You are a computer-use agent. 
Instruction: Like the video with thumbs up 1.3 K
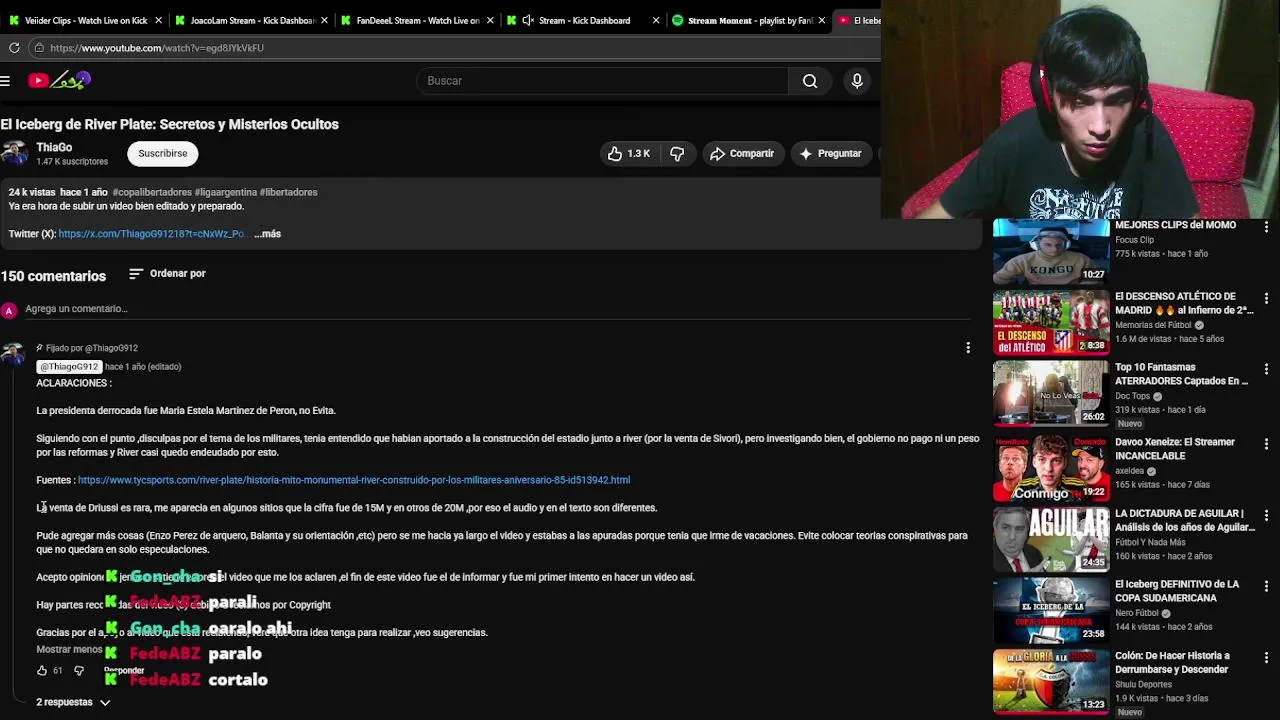(628, 154)
